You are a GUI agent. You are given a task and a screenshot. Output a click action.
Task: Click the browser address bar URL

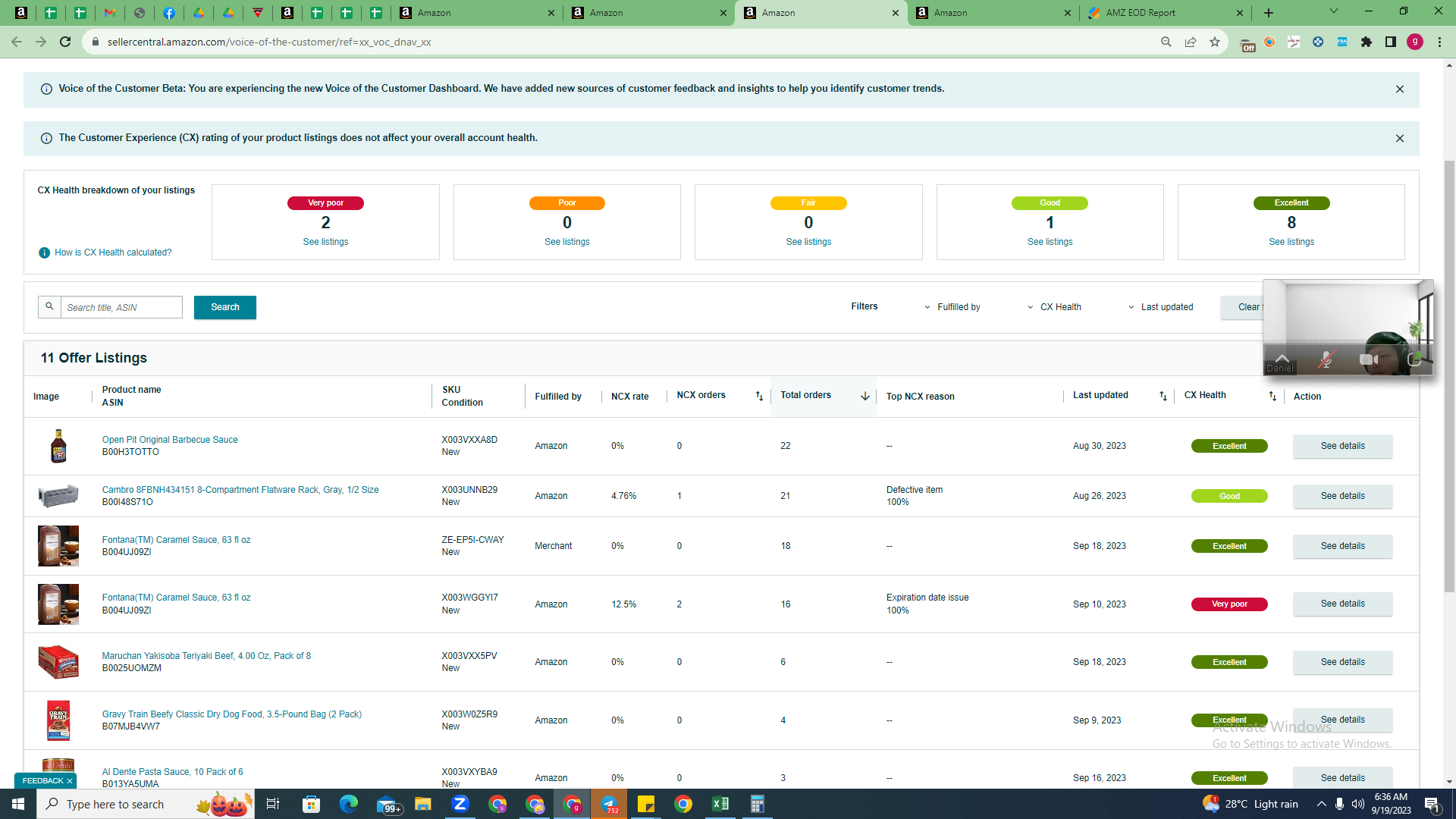269,42
